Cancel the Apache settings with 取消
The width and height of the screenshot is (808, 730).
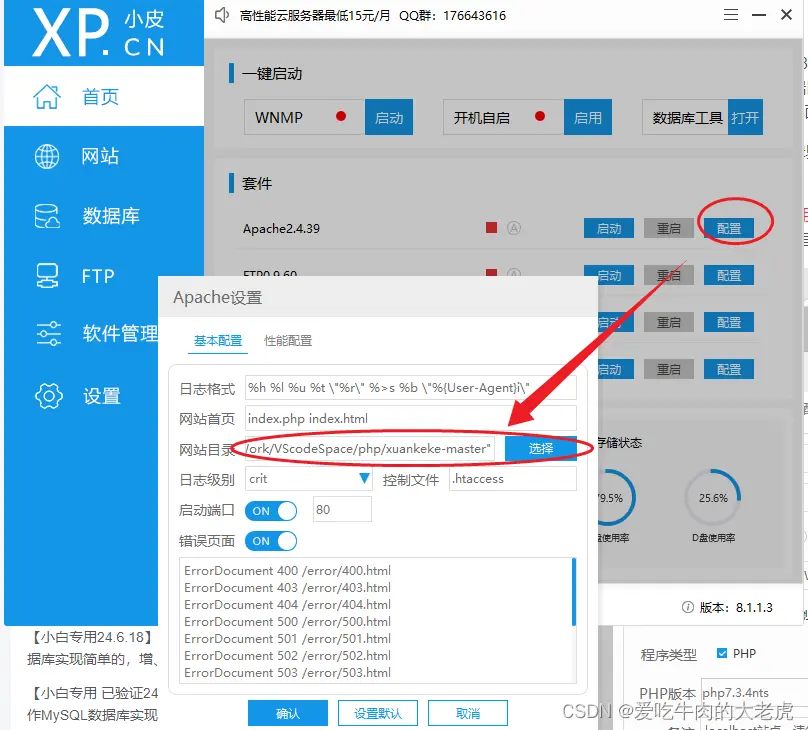click(x=468, y=713)
